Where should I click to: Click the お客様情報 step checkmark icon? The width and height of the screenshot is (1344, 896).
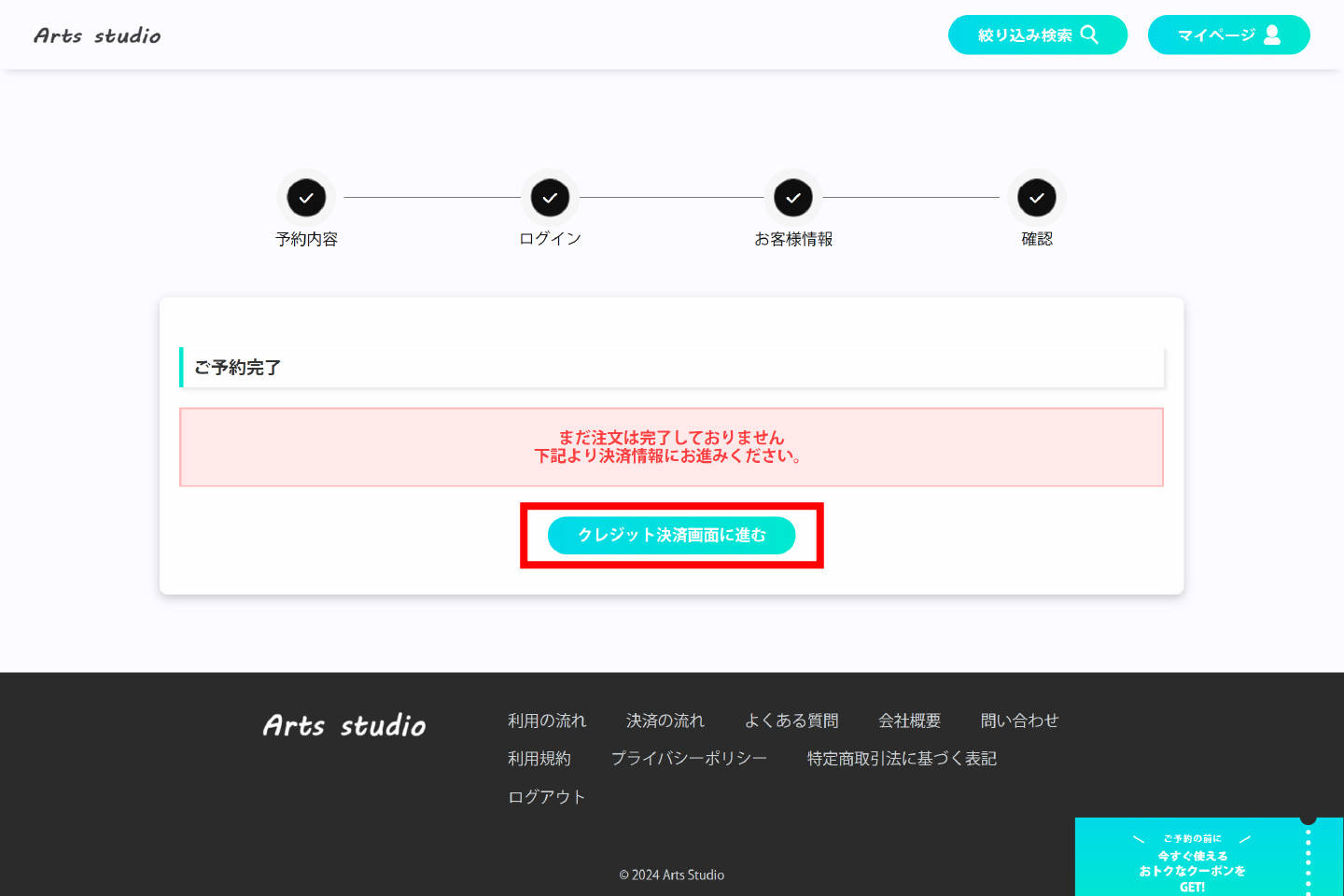(x=793, y=198)
